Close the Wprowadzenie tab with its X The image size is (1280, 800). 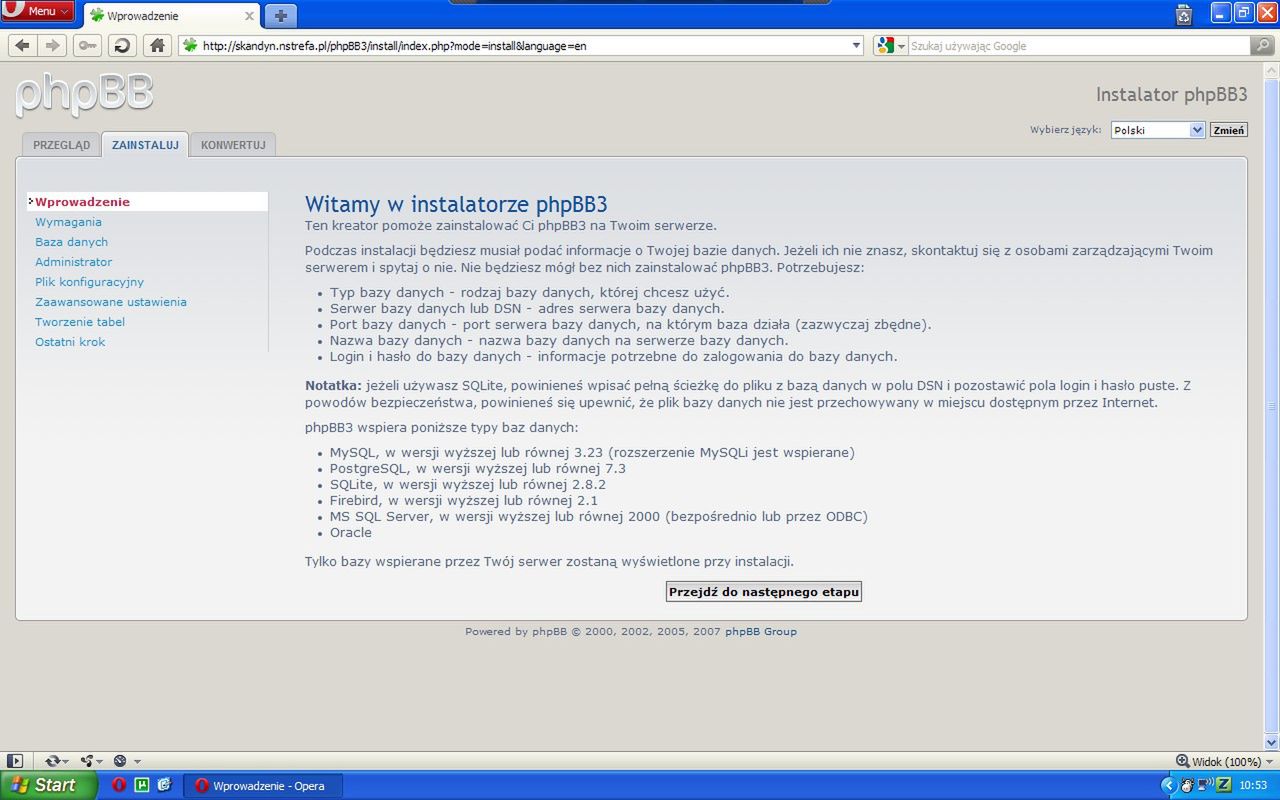point(249,16)
